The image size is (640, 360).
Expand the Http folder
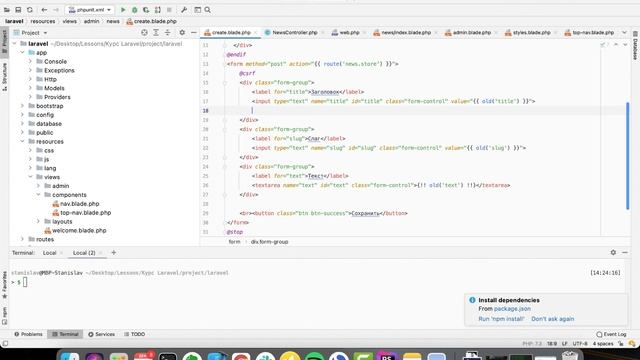pyautogui.click(x=30, y=79)
